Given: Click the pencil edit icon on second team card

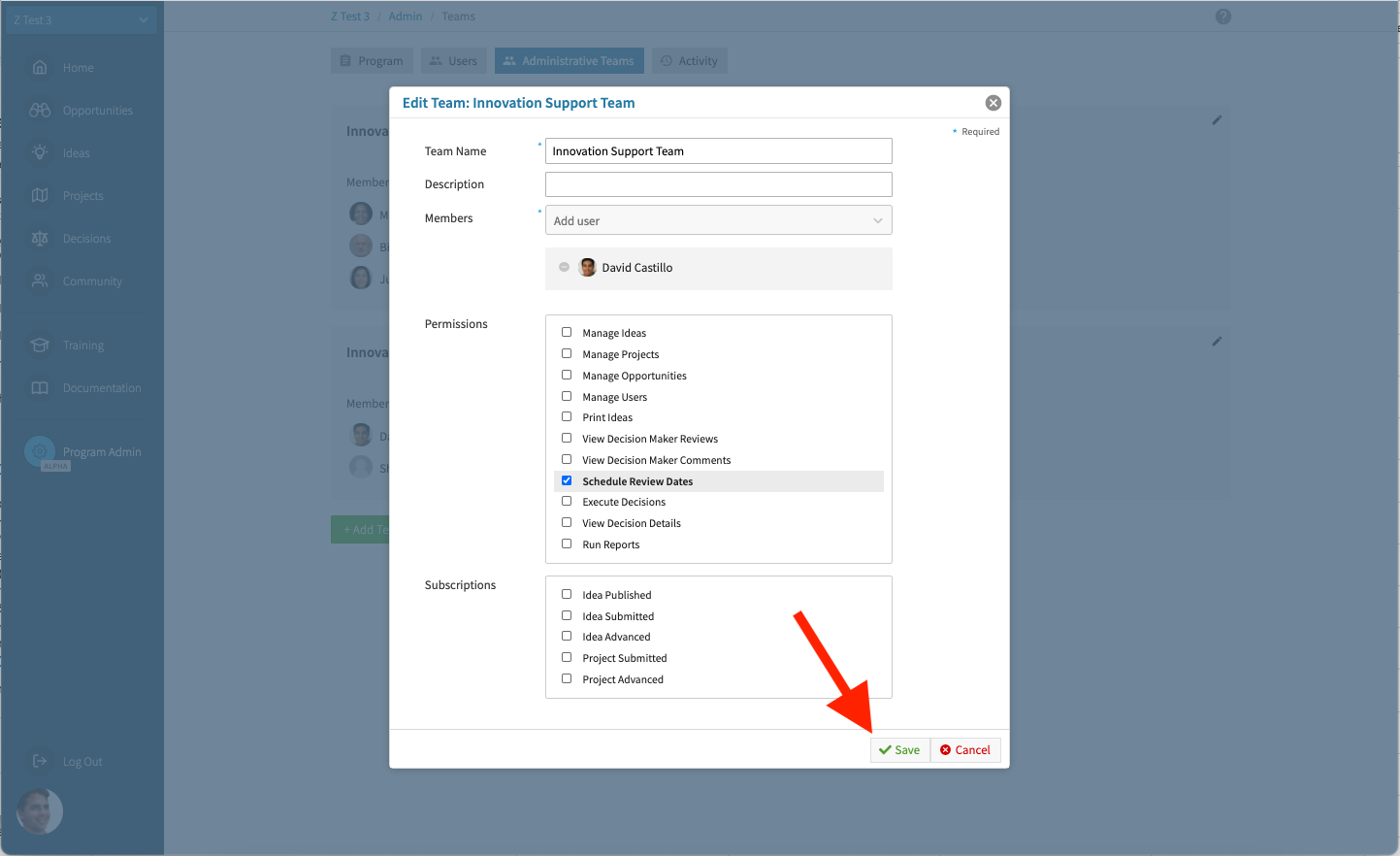Looking at the screenshot, I should pyautogui.click(x=1217, y=342).
